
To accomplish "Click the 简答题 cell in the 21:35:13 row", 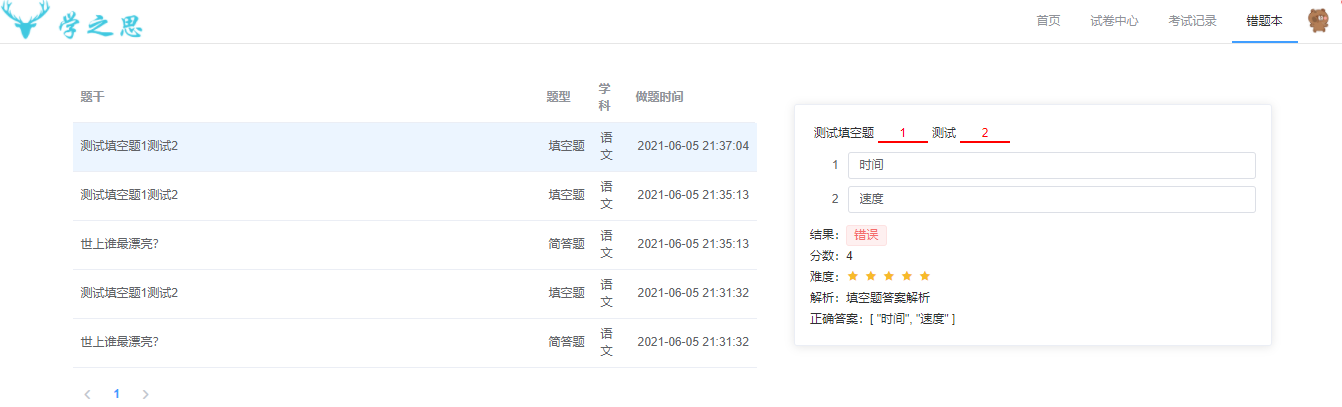I will [x=566, y=244].
